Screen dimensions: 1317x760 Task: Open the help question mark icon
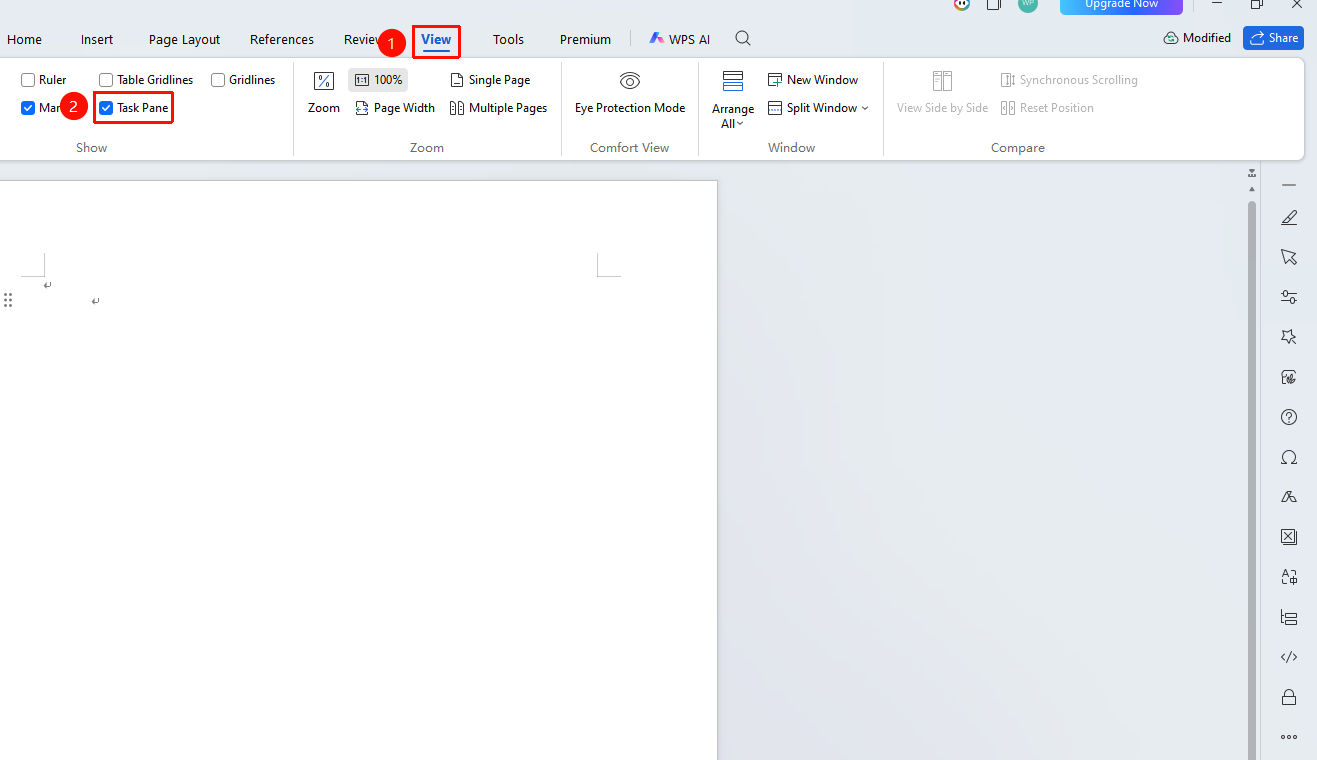click(1289, 417)
